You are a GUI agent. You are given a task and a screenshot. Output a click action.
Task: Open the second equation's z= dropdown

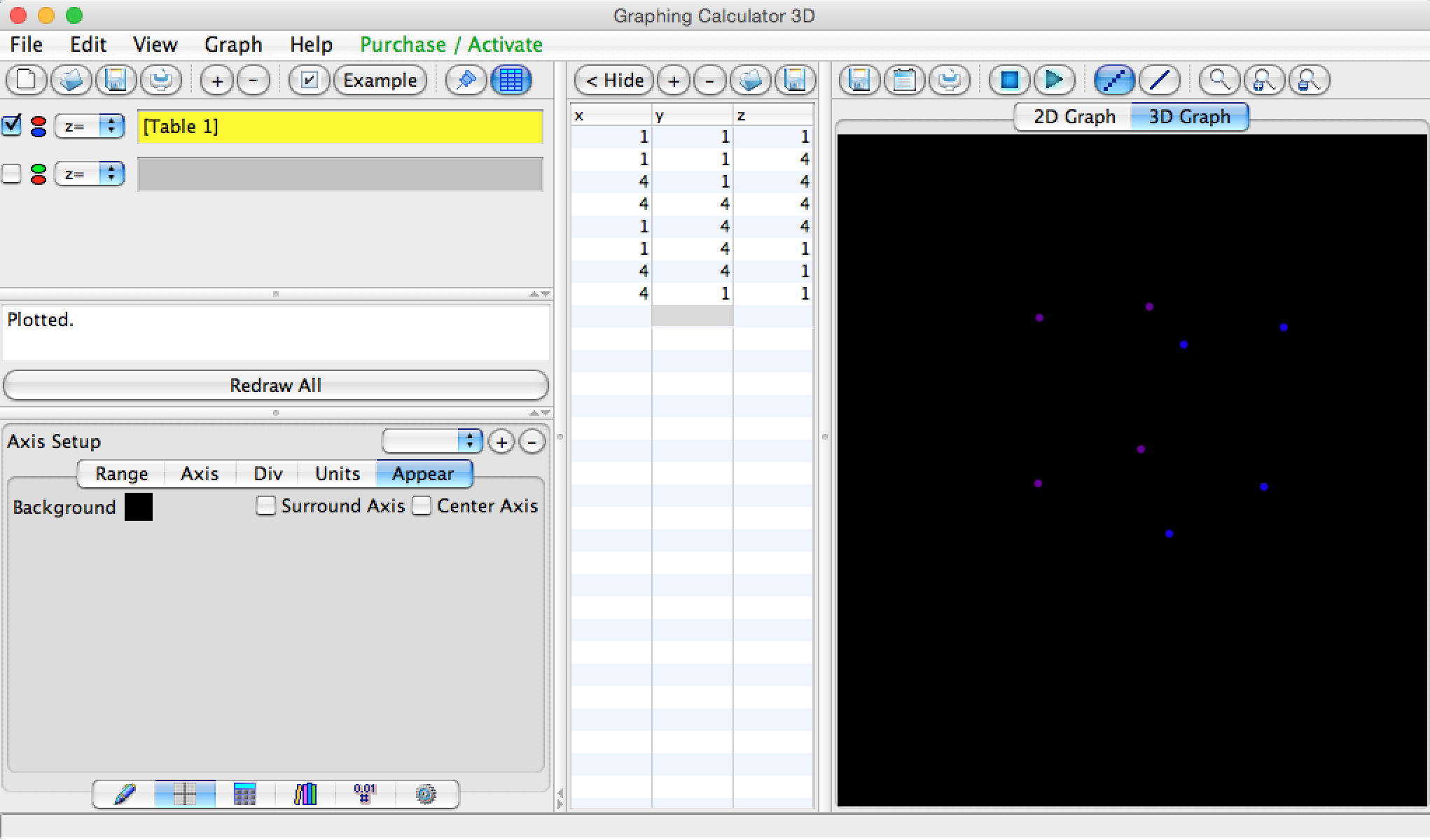[90, 174]
